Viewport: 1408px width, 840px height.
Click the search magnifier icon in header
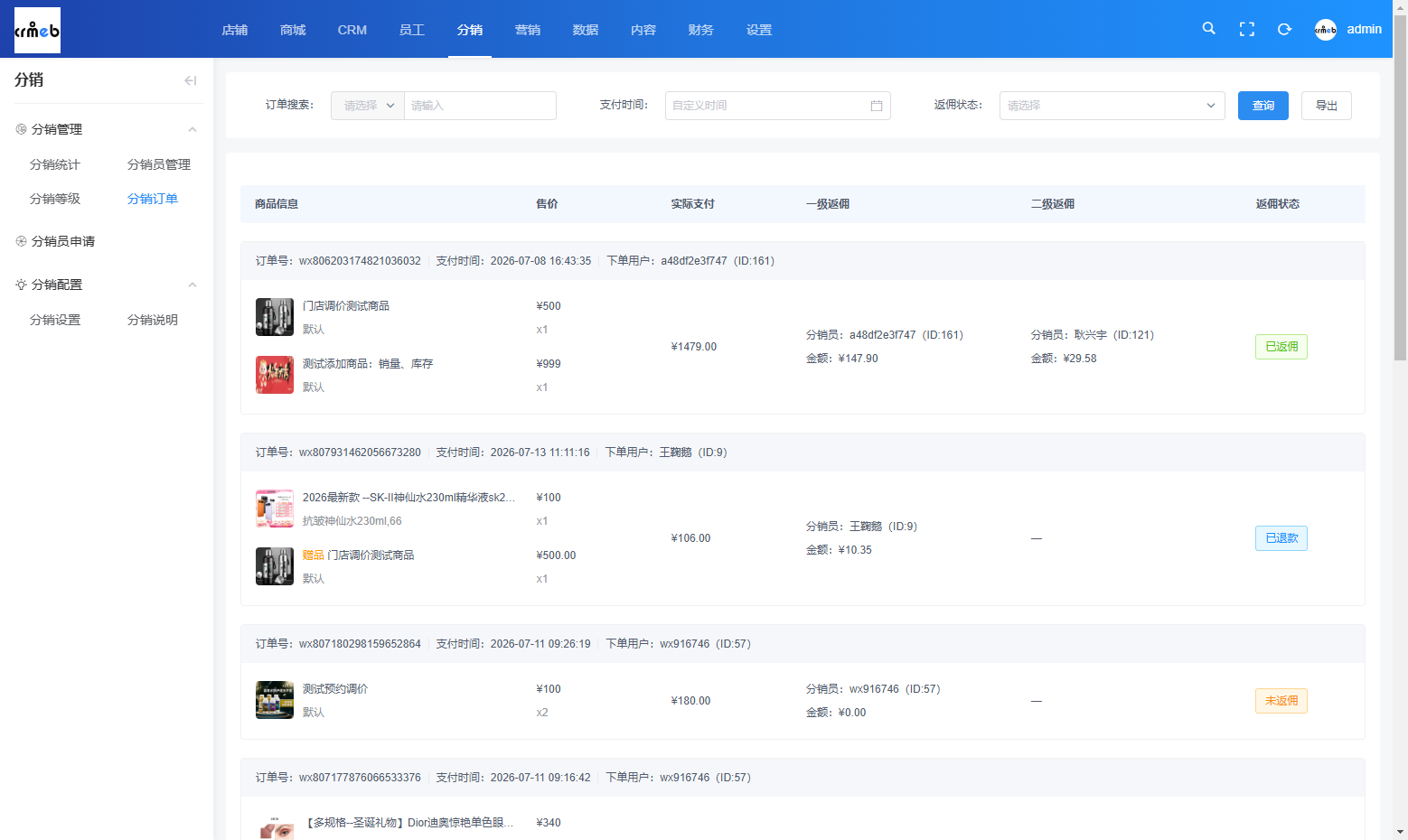(1208, 29)
